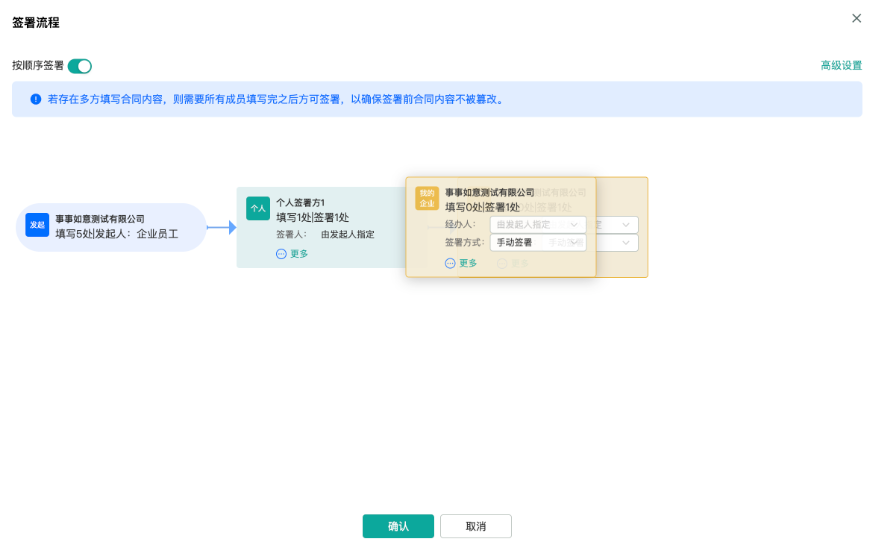Expand 更多 in the 个人签署方1 card
Image resolution: width=871 pixels, height=548 pixels.
(x=292, y=254)
